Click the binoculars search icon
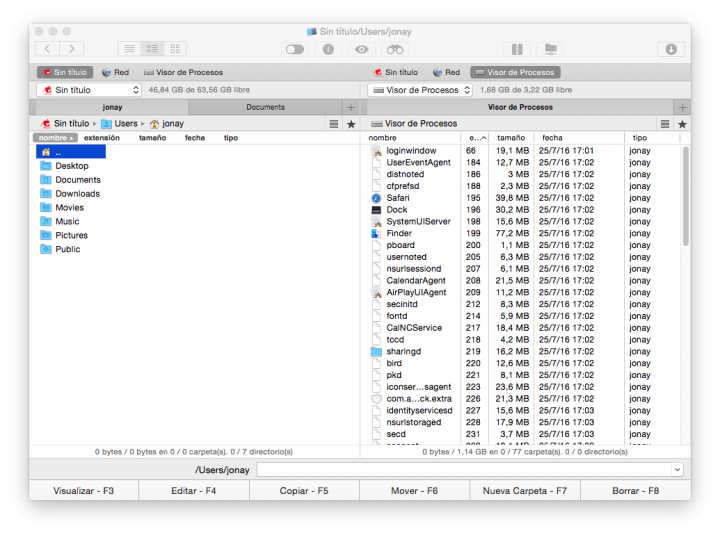 tap(395, 49)
